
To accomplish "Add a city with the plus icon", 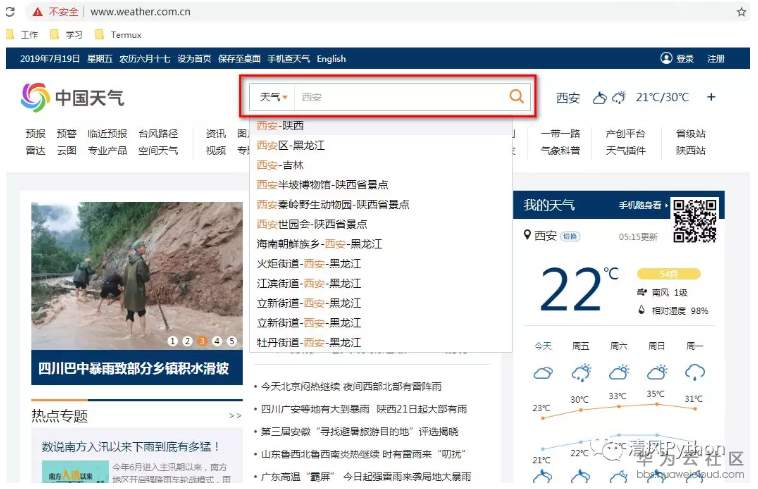I will coord(711,97).
